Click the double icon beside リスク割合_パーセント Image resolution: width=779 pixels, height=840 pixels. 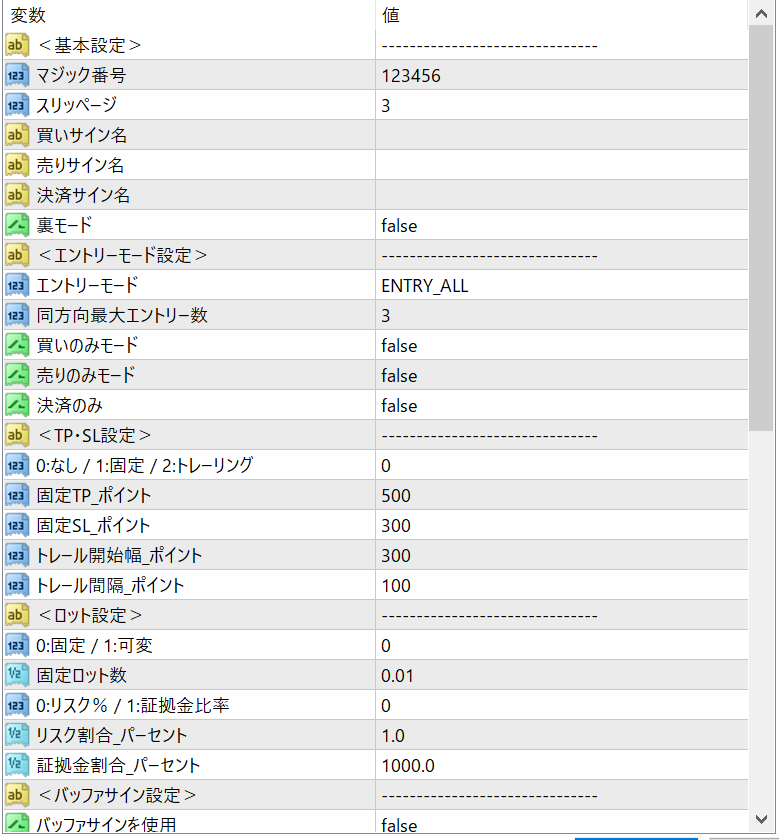[x=17, y=735]
